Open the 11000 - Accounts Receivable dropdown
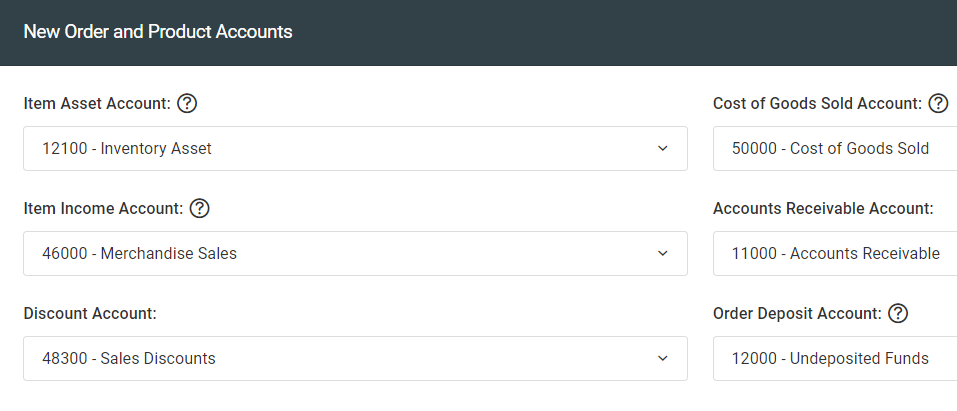 [835, 253]
